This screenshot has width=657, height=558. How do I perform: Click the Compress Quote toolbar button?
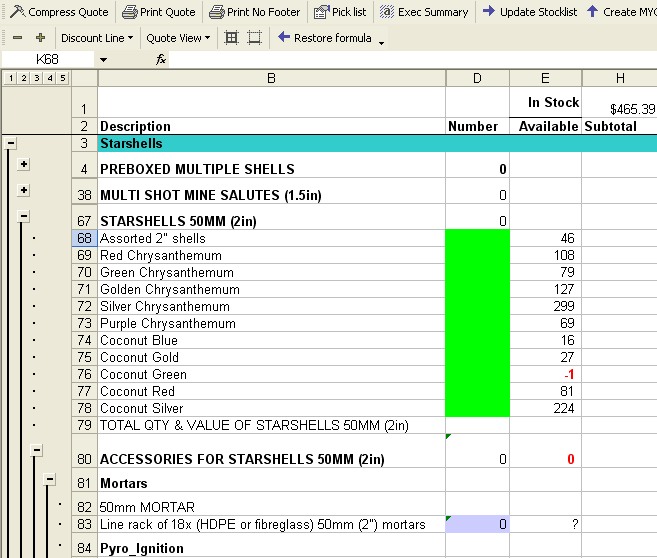58,12
